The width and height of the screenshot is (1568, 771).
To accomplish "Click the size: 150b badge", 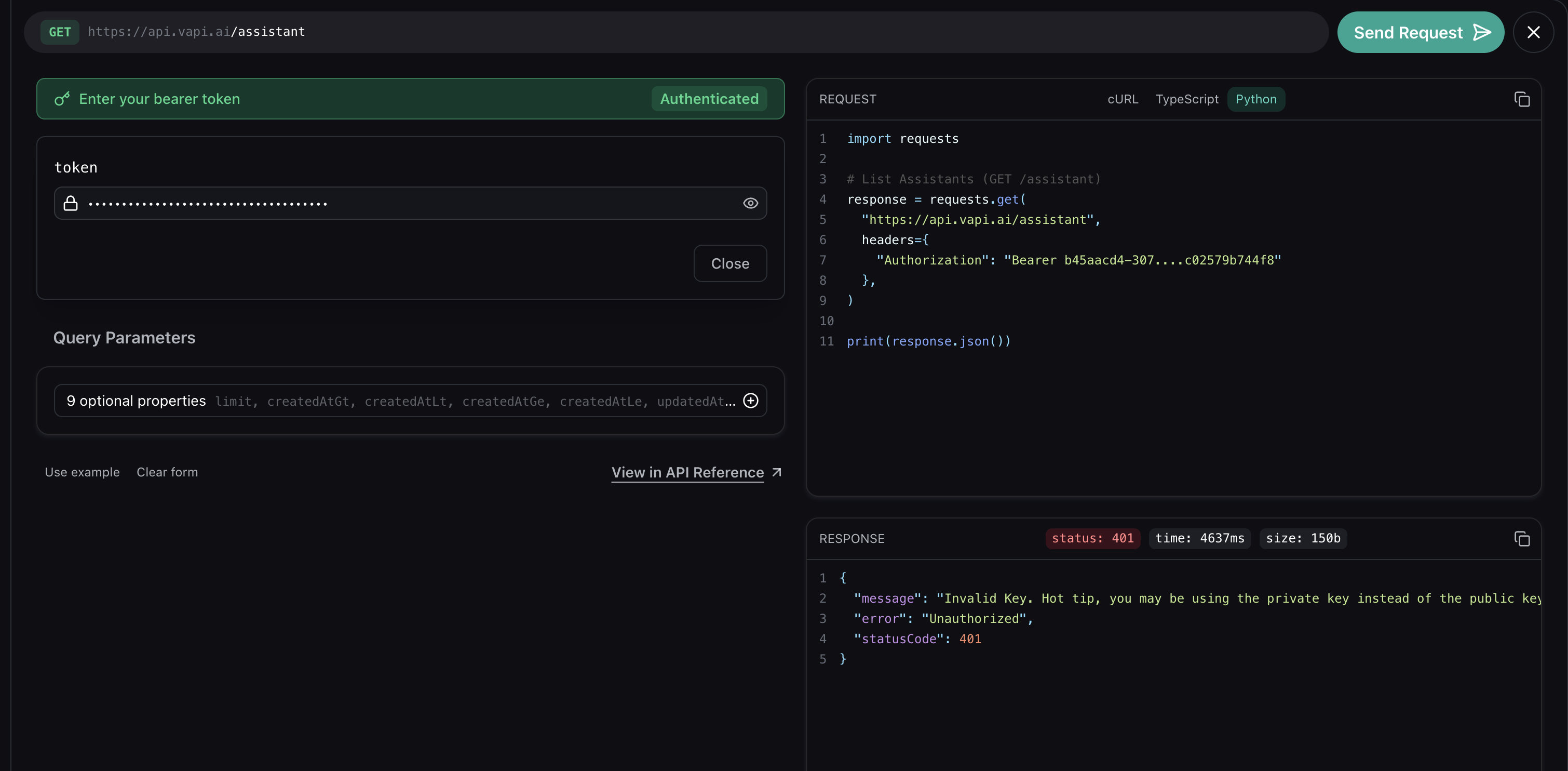I will [x=1303, y=538].
